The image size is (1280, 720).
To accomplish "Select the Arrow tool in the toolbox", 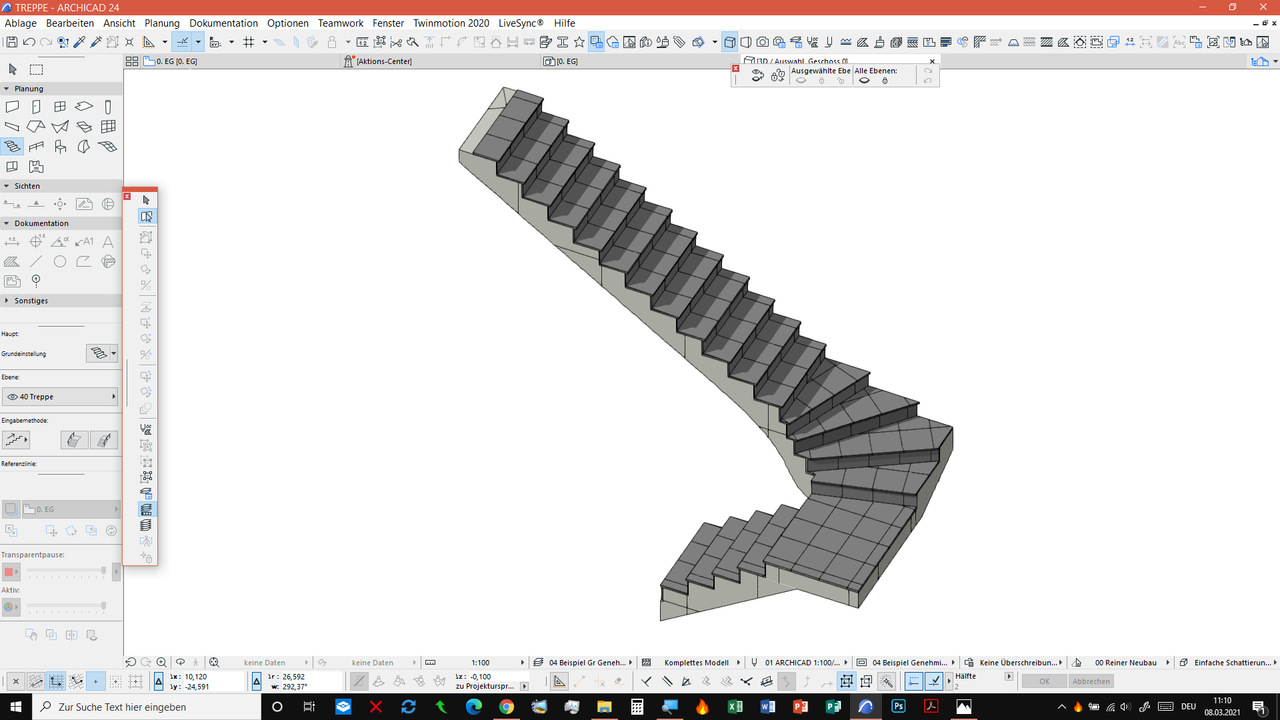I will pyautogui.click(x=13, y=69).
